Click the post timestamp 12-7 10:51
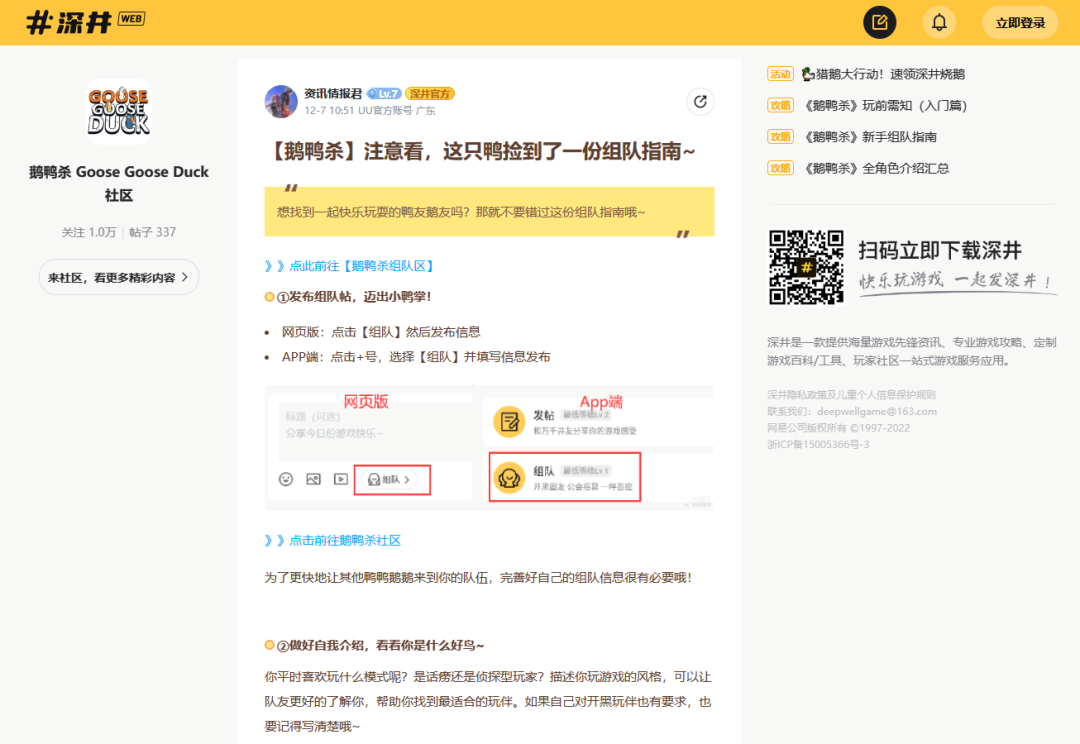Viewport: 1080px width, 744px height. click(329, 111)
